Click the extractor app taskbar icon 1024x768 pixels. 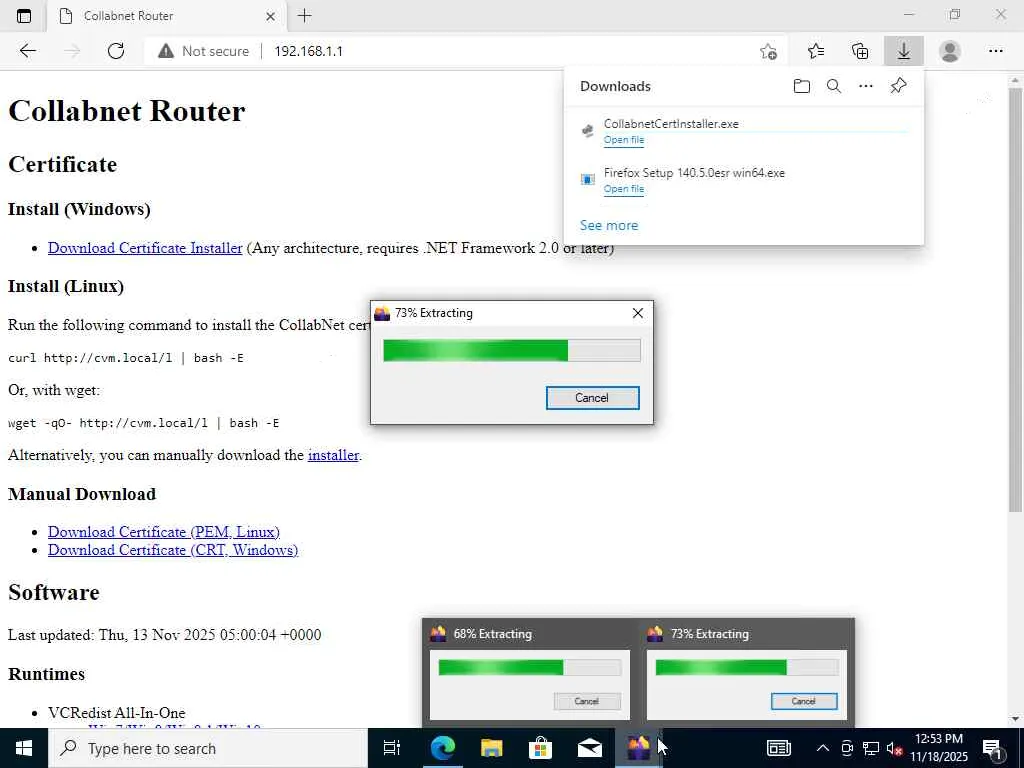[x=639, y=748]
